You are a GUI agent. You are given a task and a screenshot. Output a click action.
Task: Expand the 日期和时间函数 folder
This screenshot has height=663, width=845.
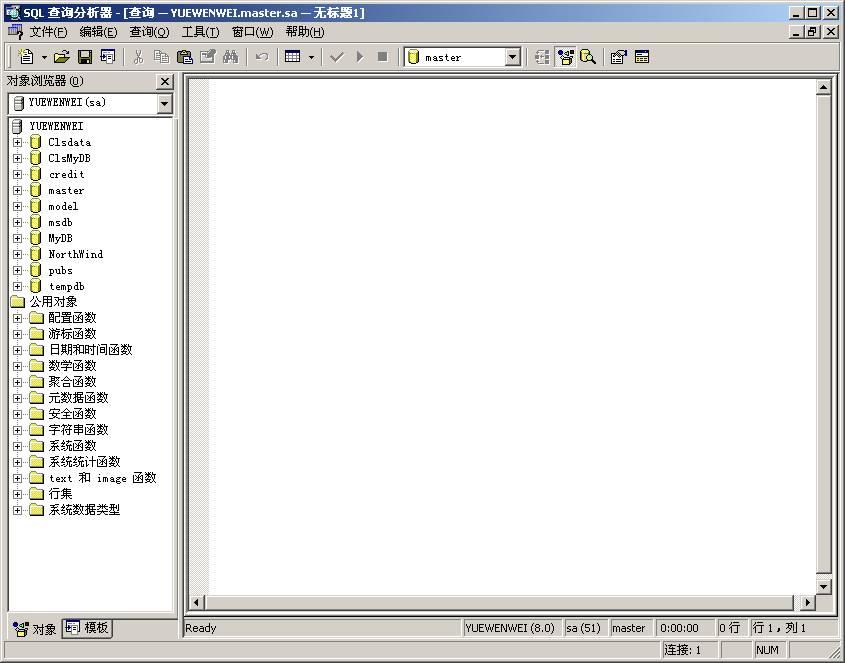coord(18,350)
